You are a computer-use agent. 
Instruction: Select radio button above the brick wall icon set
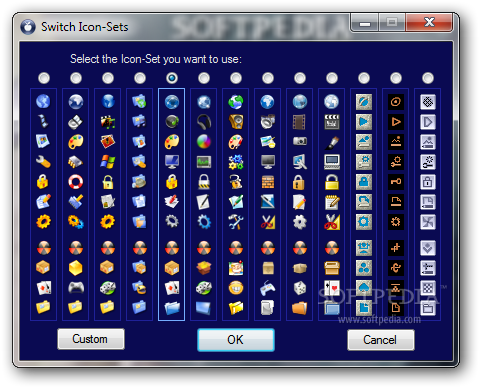[268, 78]
